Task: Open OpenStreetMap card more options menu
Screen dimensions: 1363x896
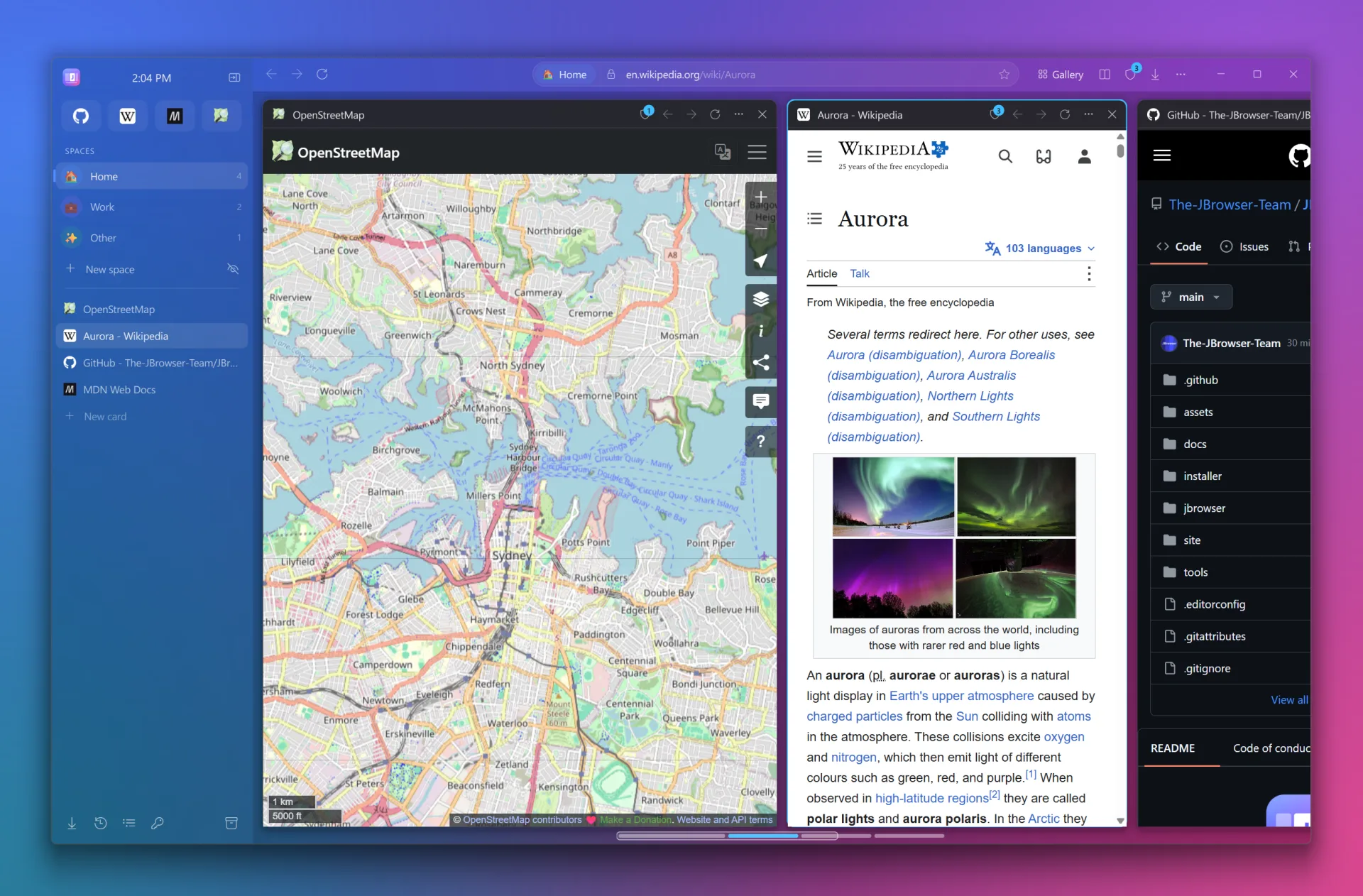Action: pos(738,114)
